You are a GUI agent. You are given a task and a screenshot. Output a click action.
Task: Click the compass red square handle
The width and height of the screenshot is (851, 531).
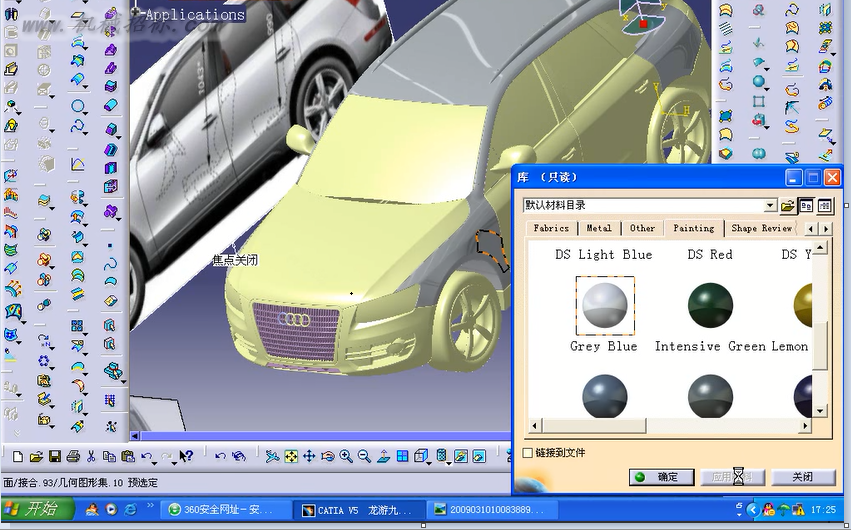(x=643, y=24)
